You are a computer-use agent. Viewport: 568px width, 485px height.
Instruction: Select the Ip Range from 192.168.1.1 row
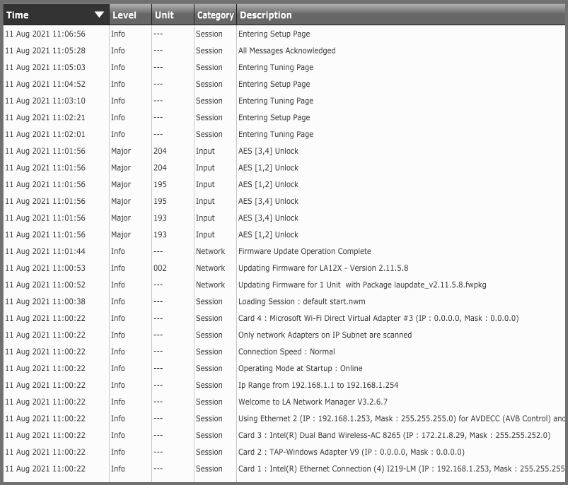284,385
